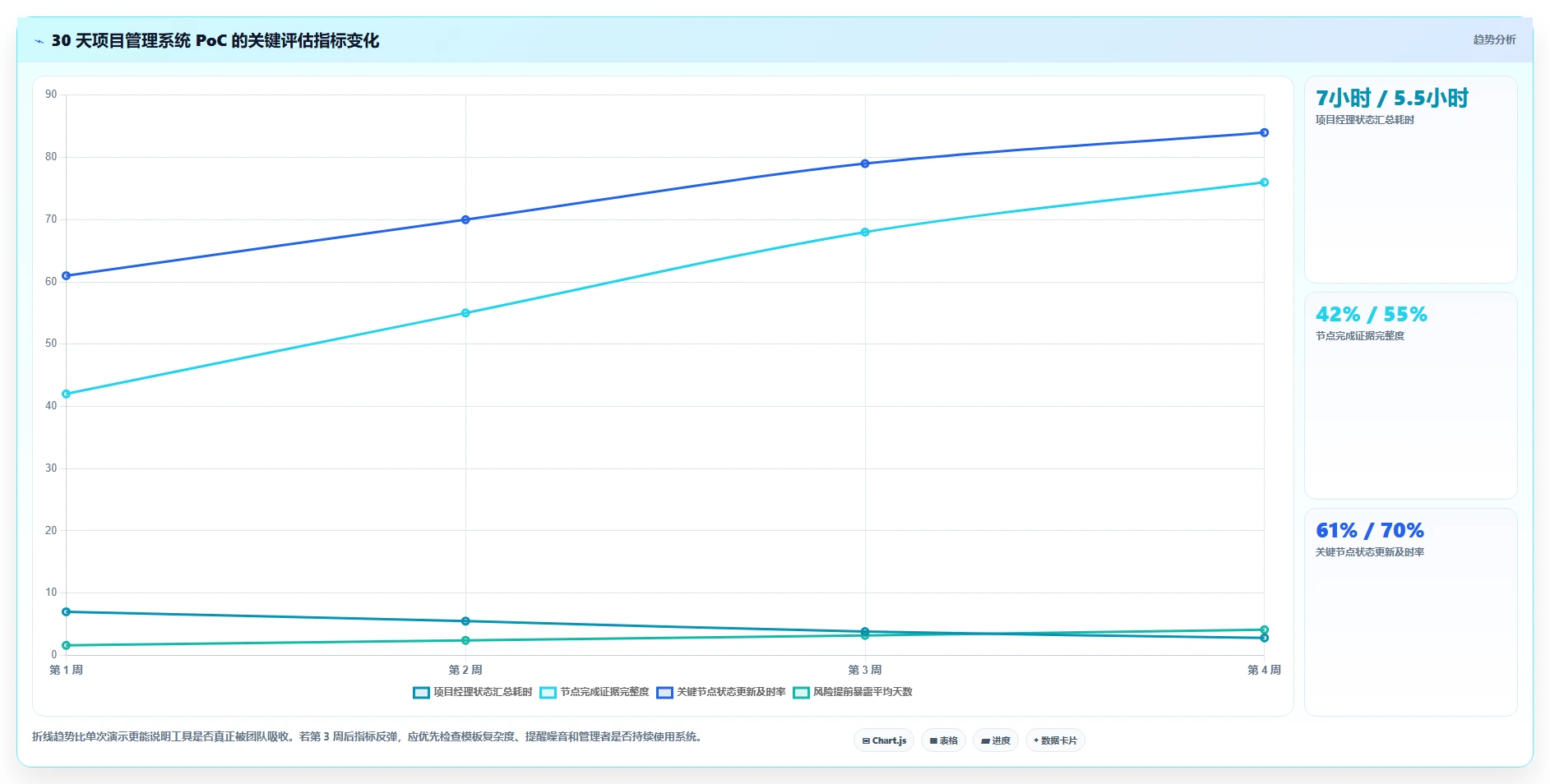
Task: Click the 进度 tag
Action: pos(996,740)
